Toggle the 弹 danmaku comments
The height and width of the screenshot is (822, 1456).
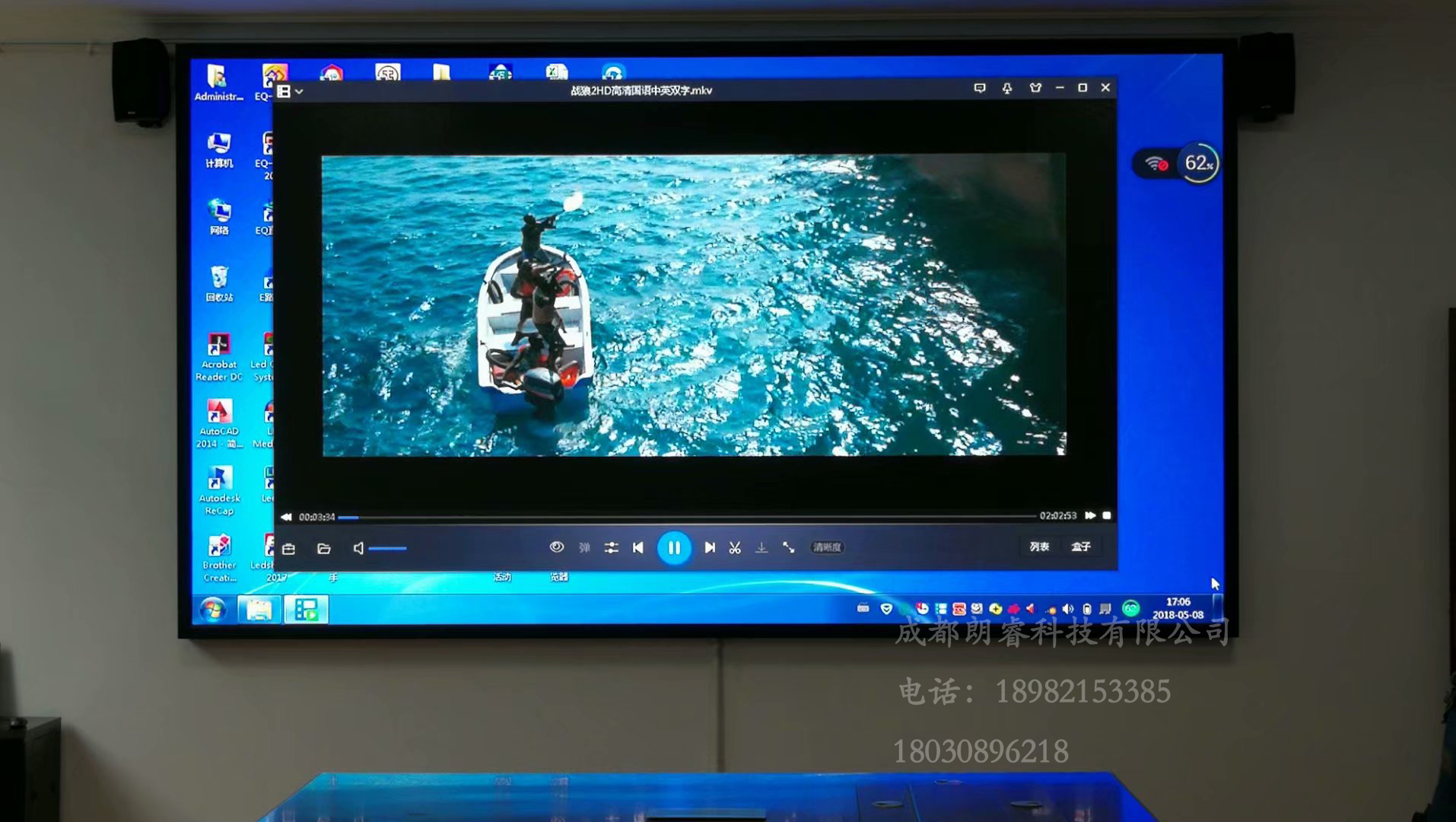coord(584,548)
